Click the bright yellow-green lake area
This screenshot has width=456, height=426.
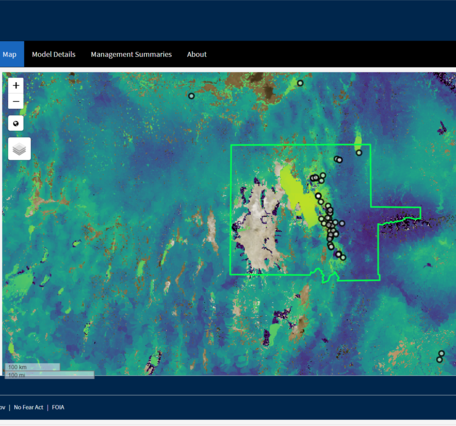[x=298, y=197]
